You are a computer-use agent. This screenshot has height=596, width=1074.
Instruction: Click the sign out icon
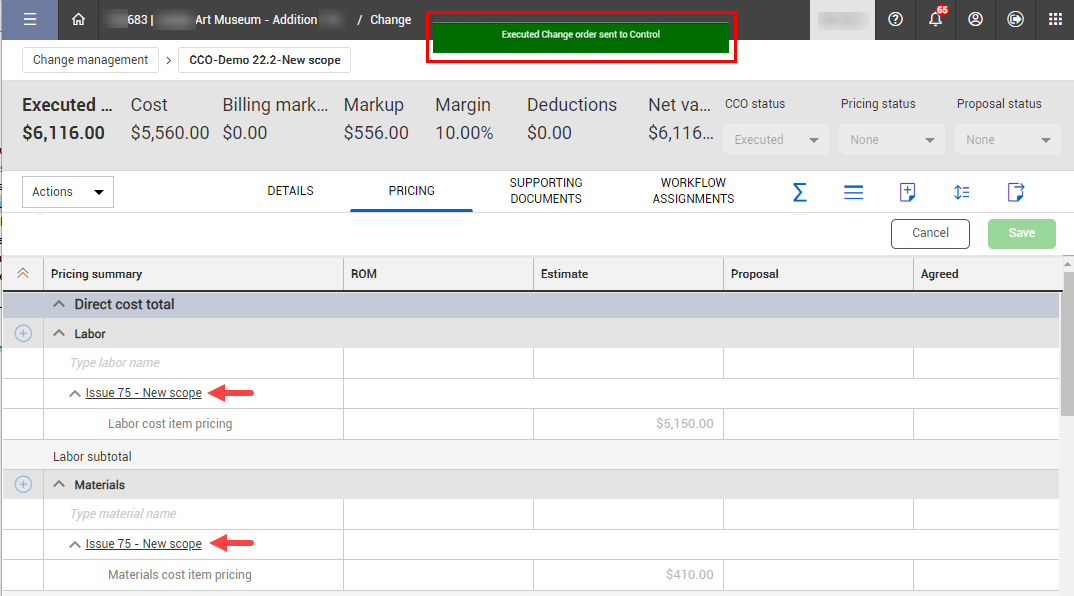click(1015, 20)
